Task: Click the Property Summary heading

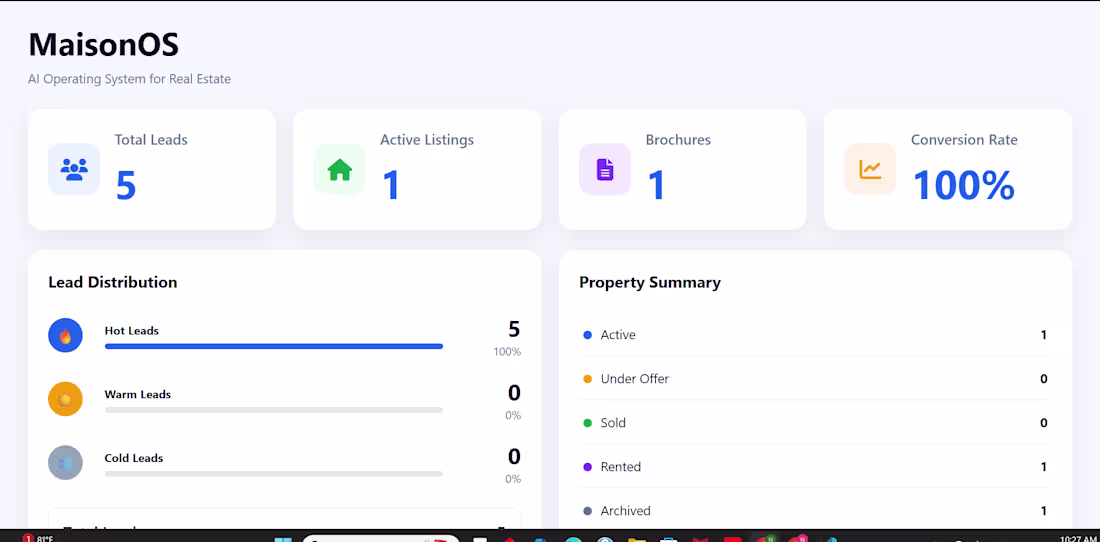Action: point(650,283)
